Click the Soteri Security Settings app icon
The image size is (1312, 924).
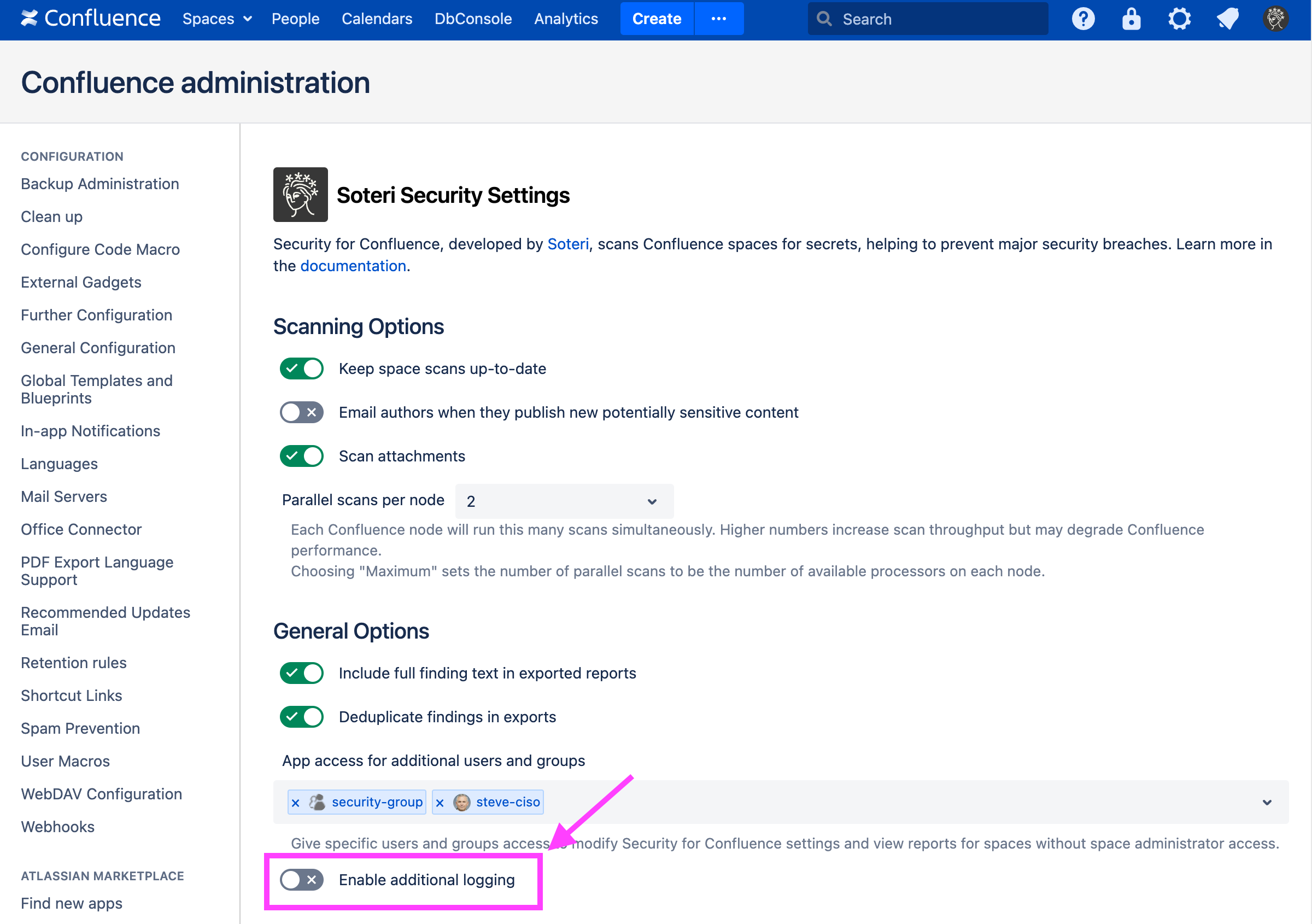(300, 194)
